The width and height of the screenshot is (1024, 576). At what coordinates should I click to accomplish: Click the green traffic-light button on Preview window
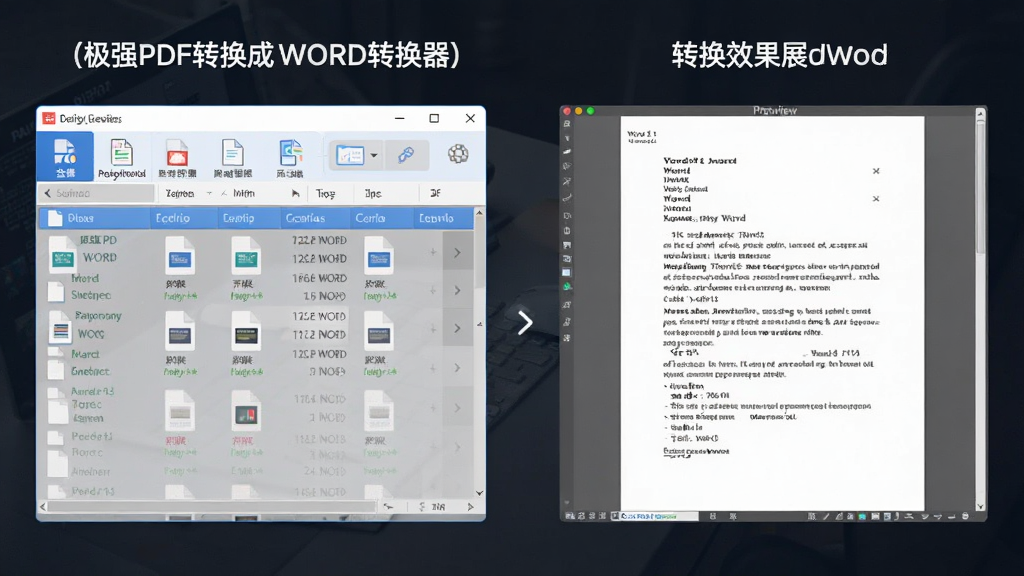point(590,111)
